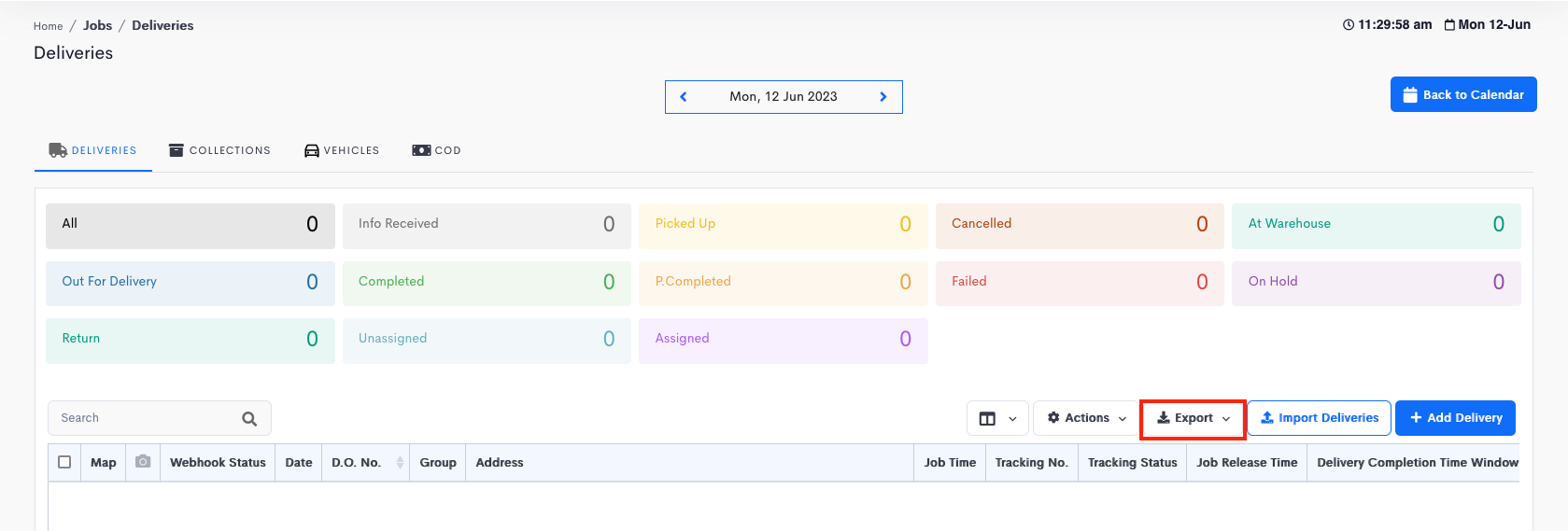Expand the Actions dropdown

click(x=1086, y=418)
